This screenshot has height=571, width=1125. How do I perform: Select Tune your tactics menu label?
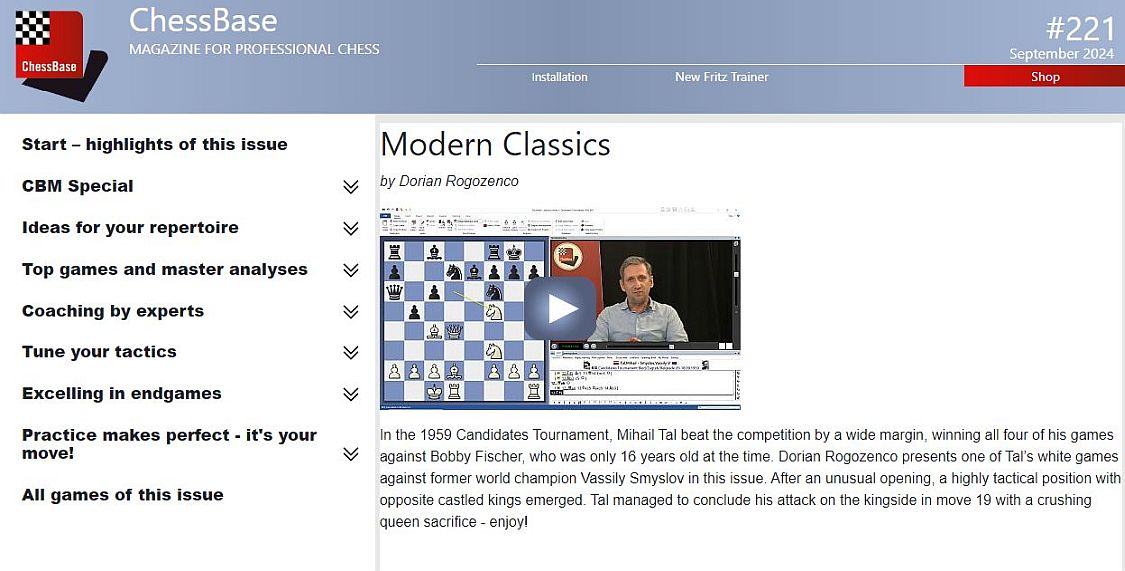click(x=99, y=352)
